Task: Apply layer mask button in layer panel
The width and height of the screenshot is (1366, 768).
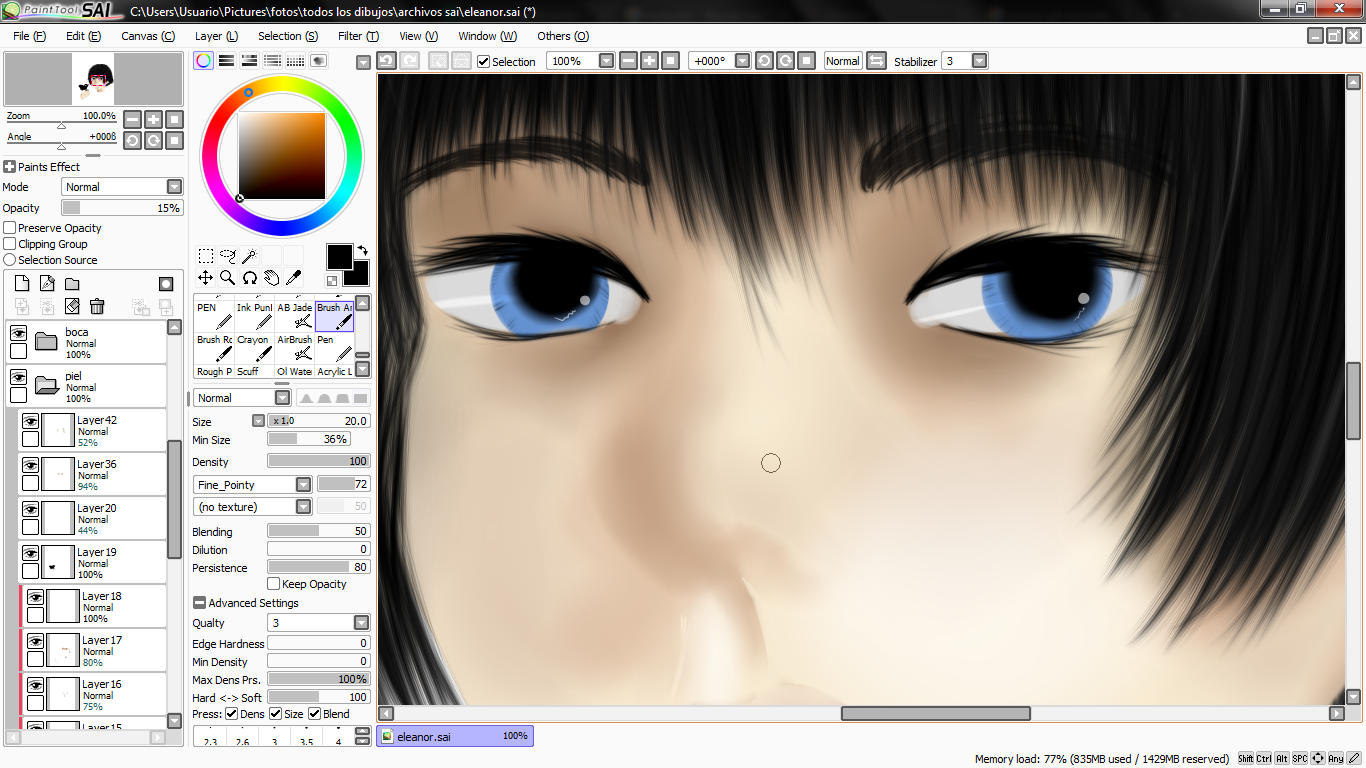Action: [x=166, y=284]
